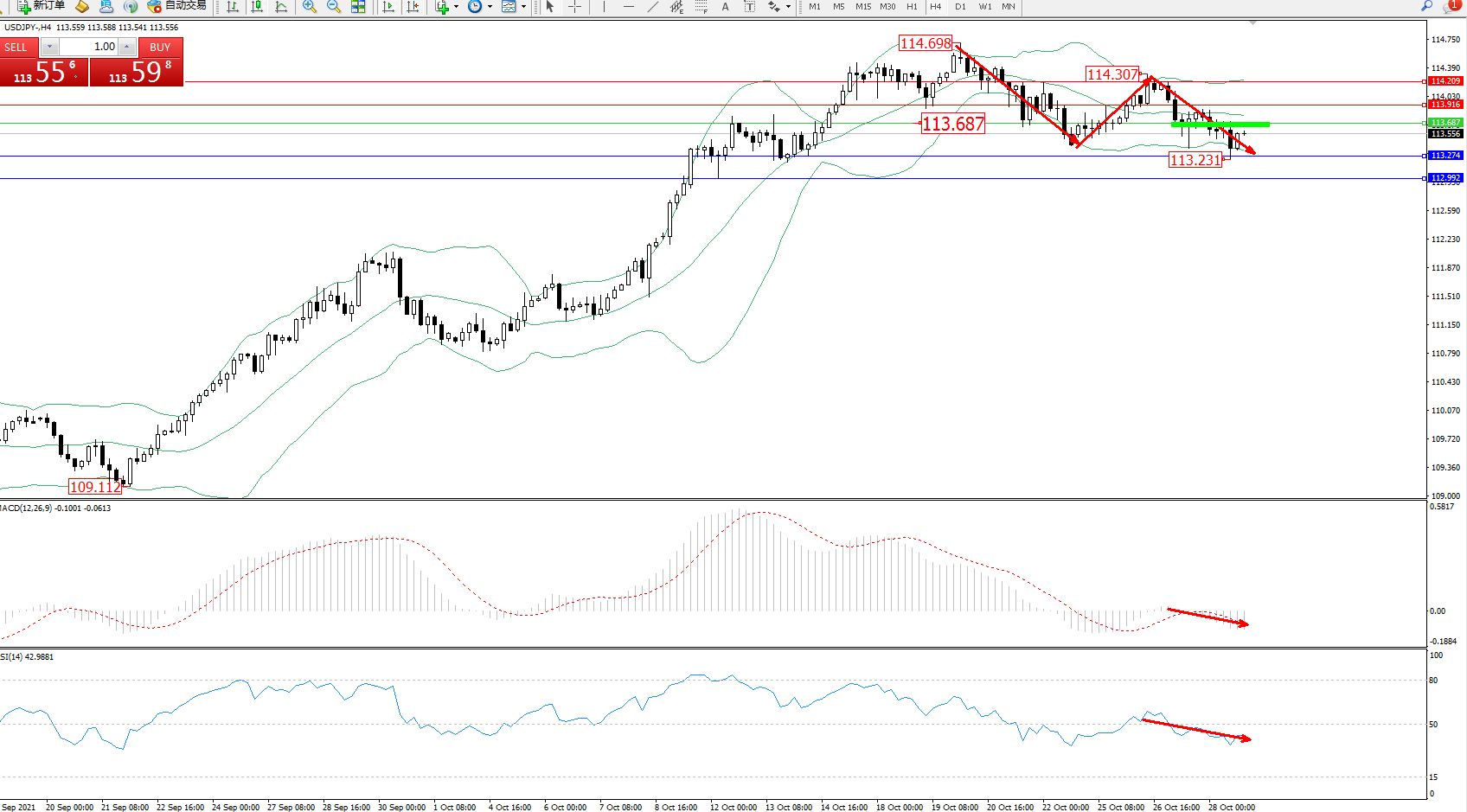
Task: Click the zoom out magnifier icon
Action: 333,7
